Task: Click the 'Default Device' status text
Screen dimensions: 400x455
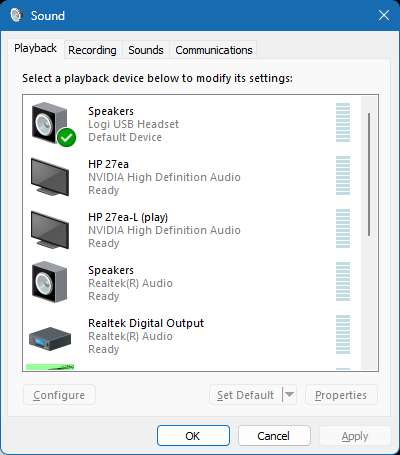Action: (125, 137)
